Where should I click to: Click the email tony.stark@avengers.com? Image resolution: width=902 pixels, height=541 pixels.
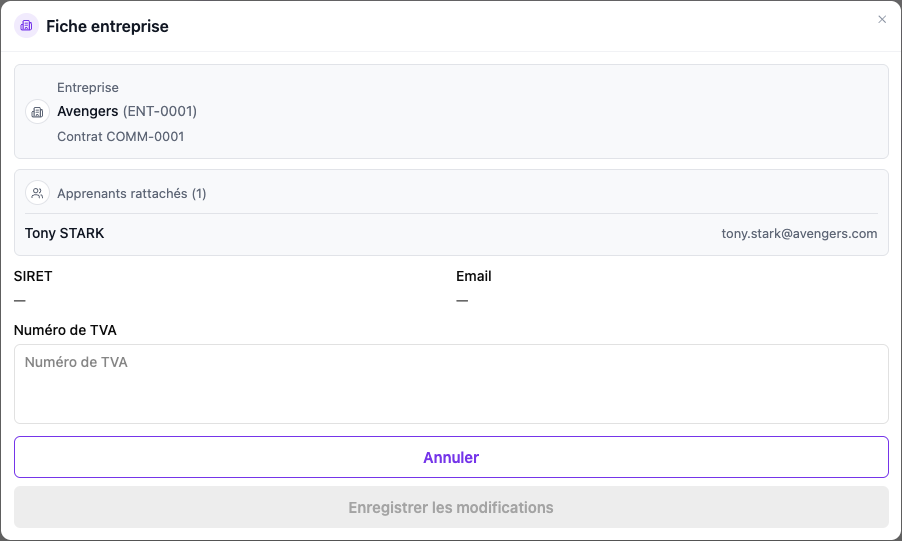point(799,233)
